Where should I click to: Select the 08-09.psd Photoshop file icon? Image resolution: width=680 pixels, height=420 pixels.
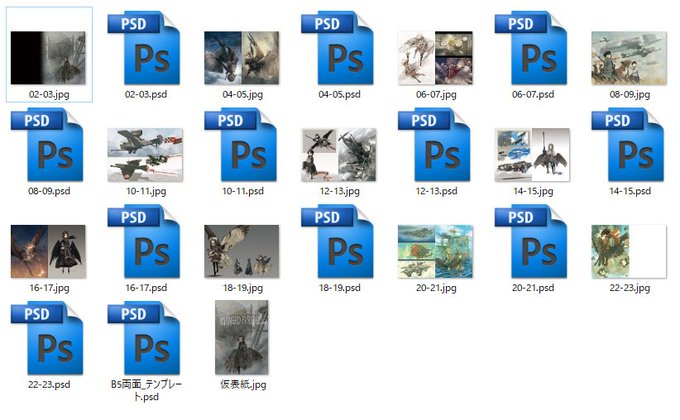(x=47, y=145)
